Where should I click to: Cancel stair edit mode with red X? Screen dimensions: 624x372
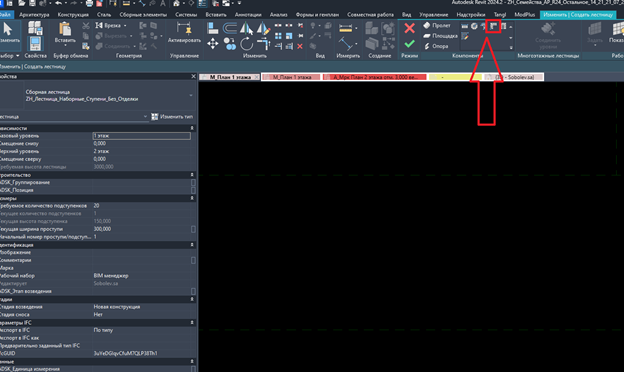[410, 28]
